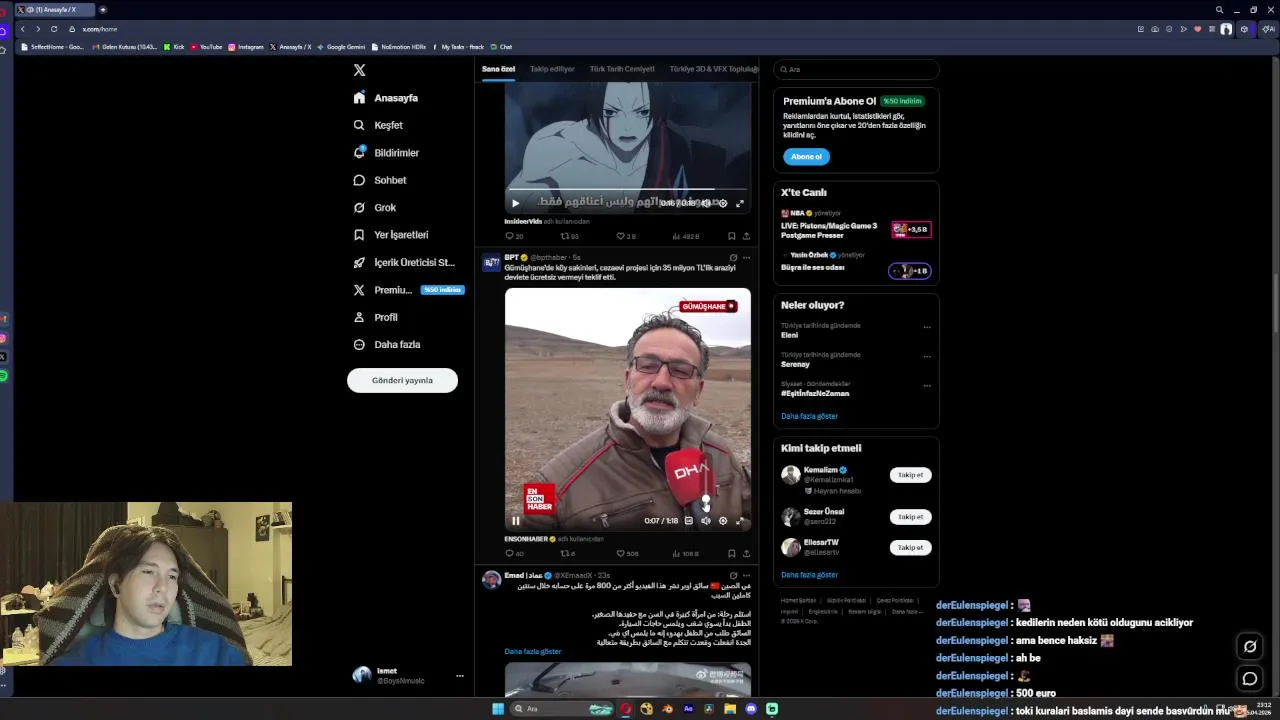Open more options on Emad's post

click(746, 576)
